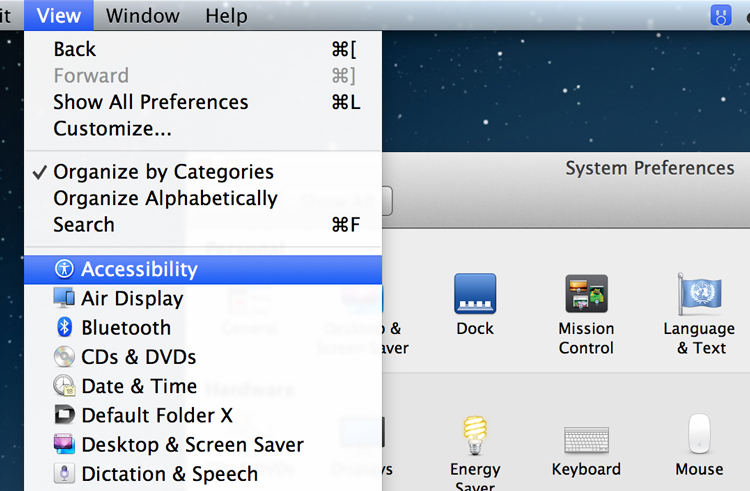This screenshot has height=491, width=750.
Task: Open the Energy Saver light bulb icon
Action: coord(475,435)
